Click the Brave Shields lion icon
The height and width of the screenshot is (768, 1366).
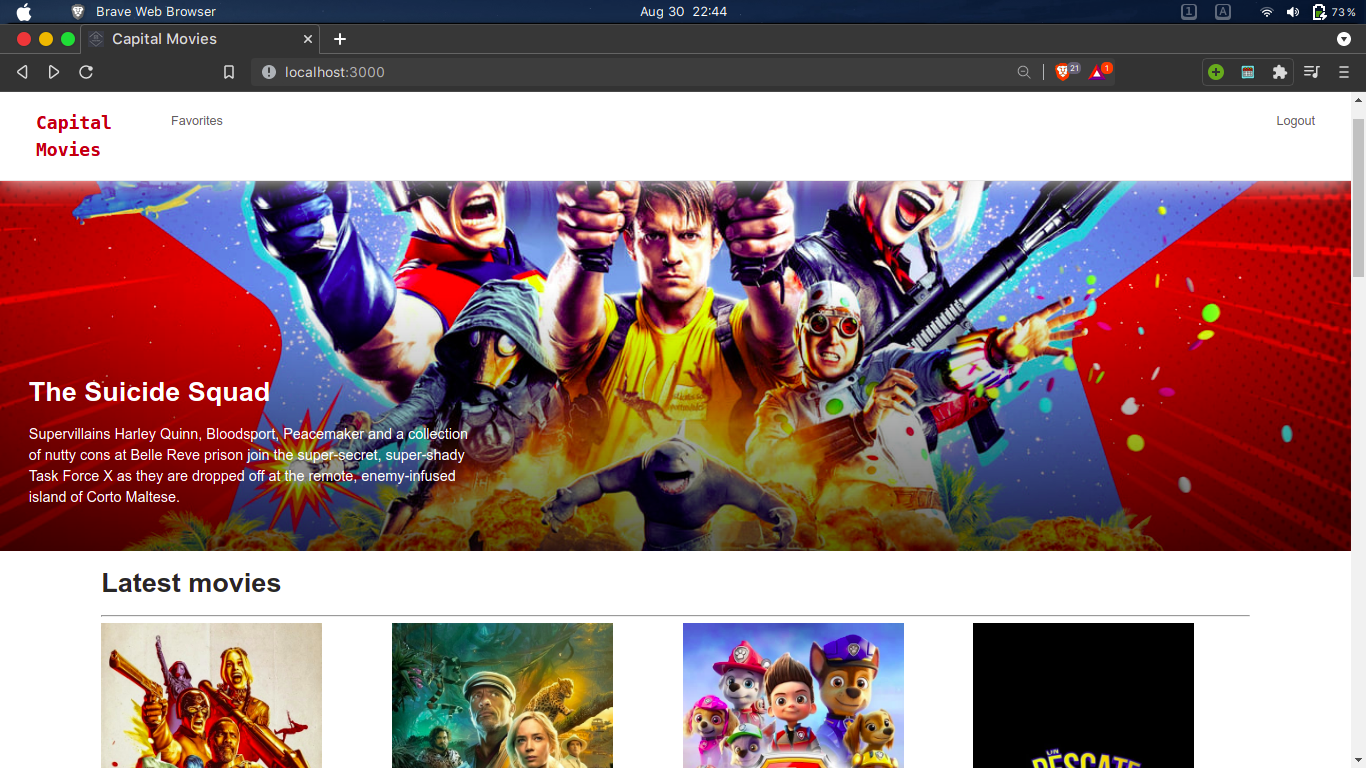tap(1064, 72)
